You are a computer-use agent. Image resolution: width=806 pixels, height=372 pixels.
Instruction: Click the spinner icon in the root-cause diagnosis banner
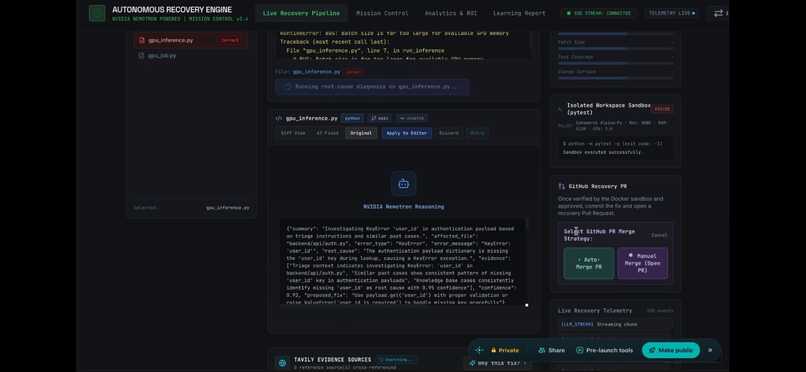click(288, 87)
